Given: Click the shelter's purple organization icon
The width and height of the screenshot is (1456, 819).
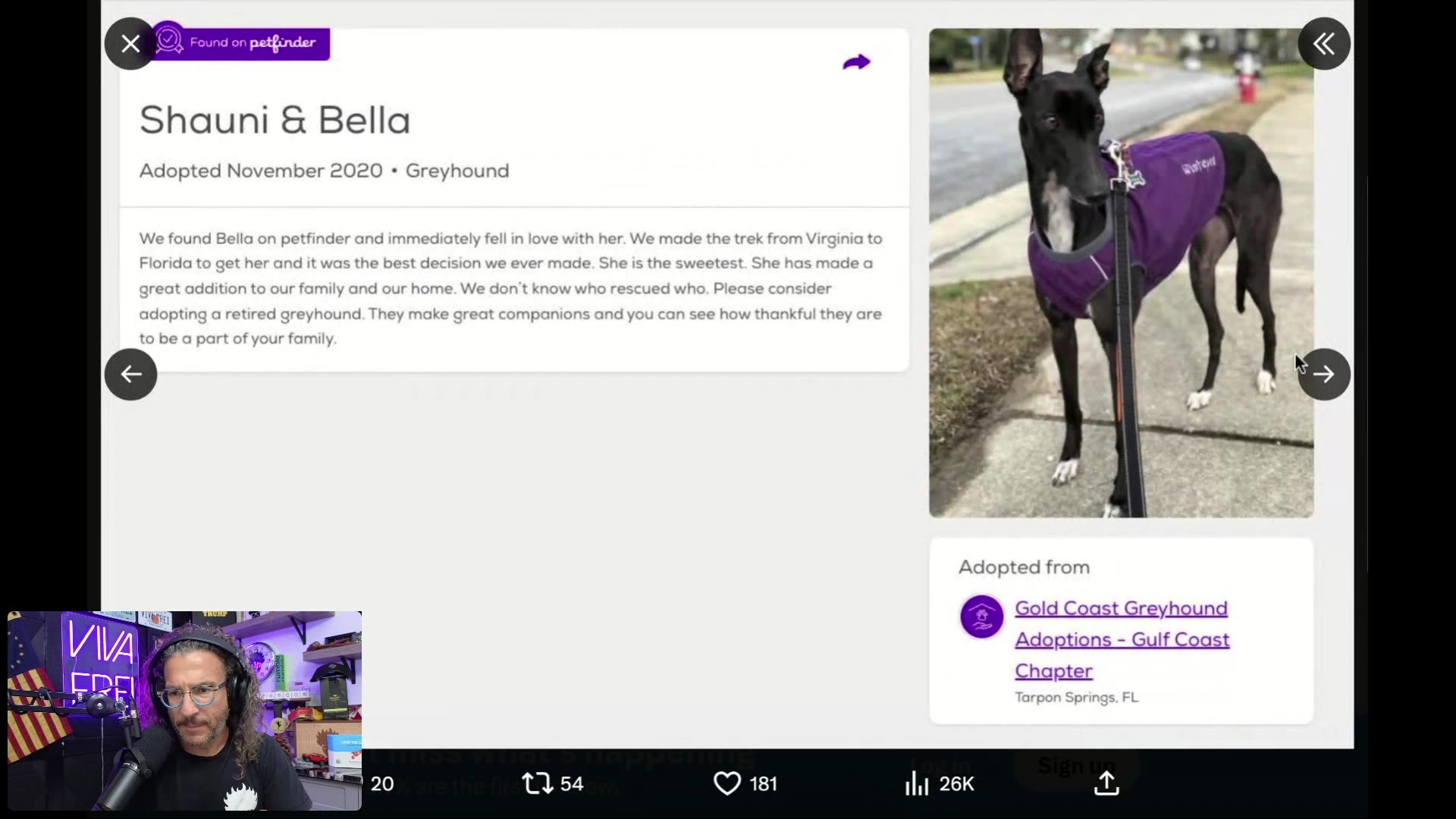Looking at the screenshot, I should [982, 617].
